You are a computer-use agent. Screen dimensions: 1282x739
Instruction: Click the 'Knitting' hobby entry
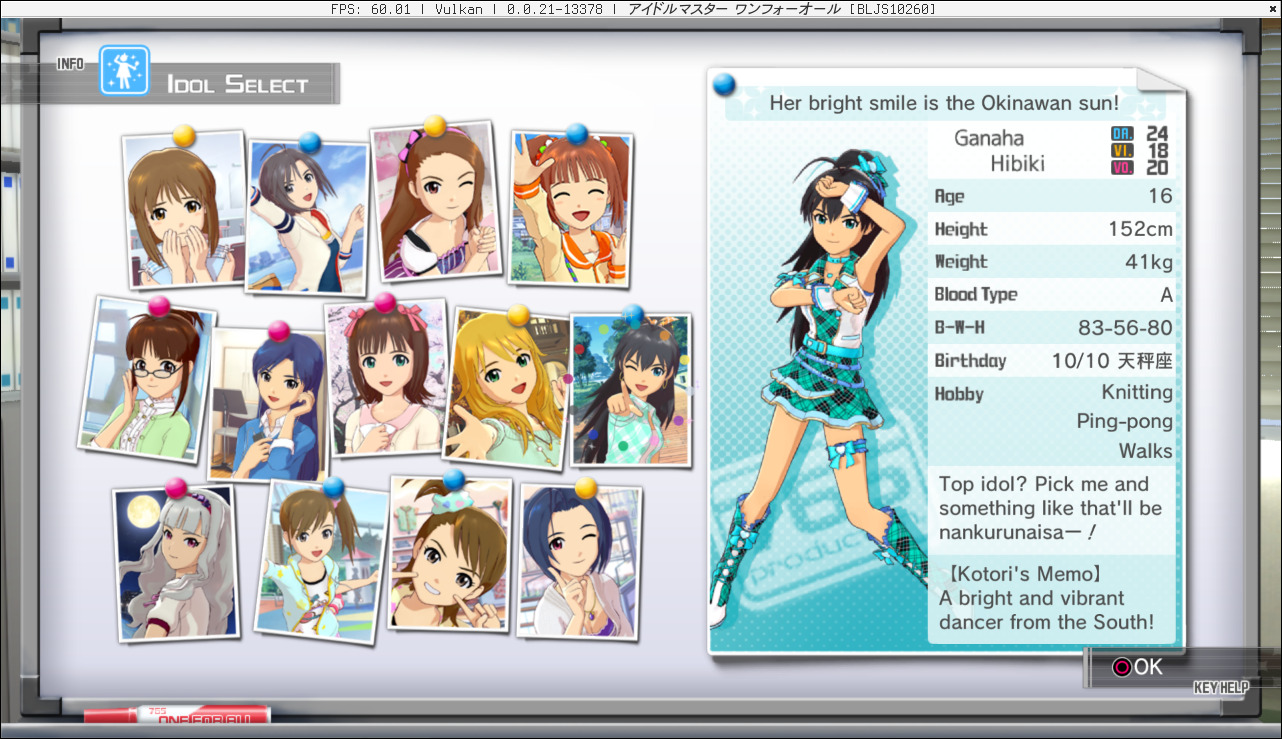tap(1137, 392)
